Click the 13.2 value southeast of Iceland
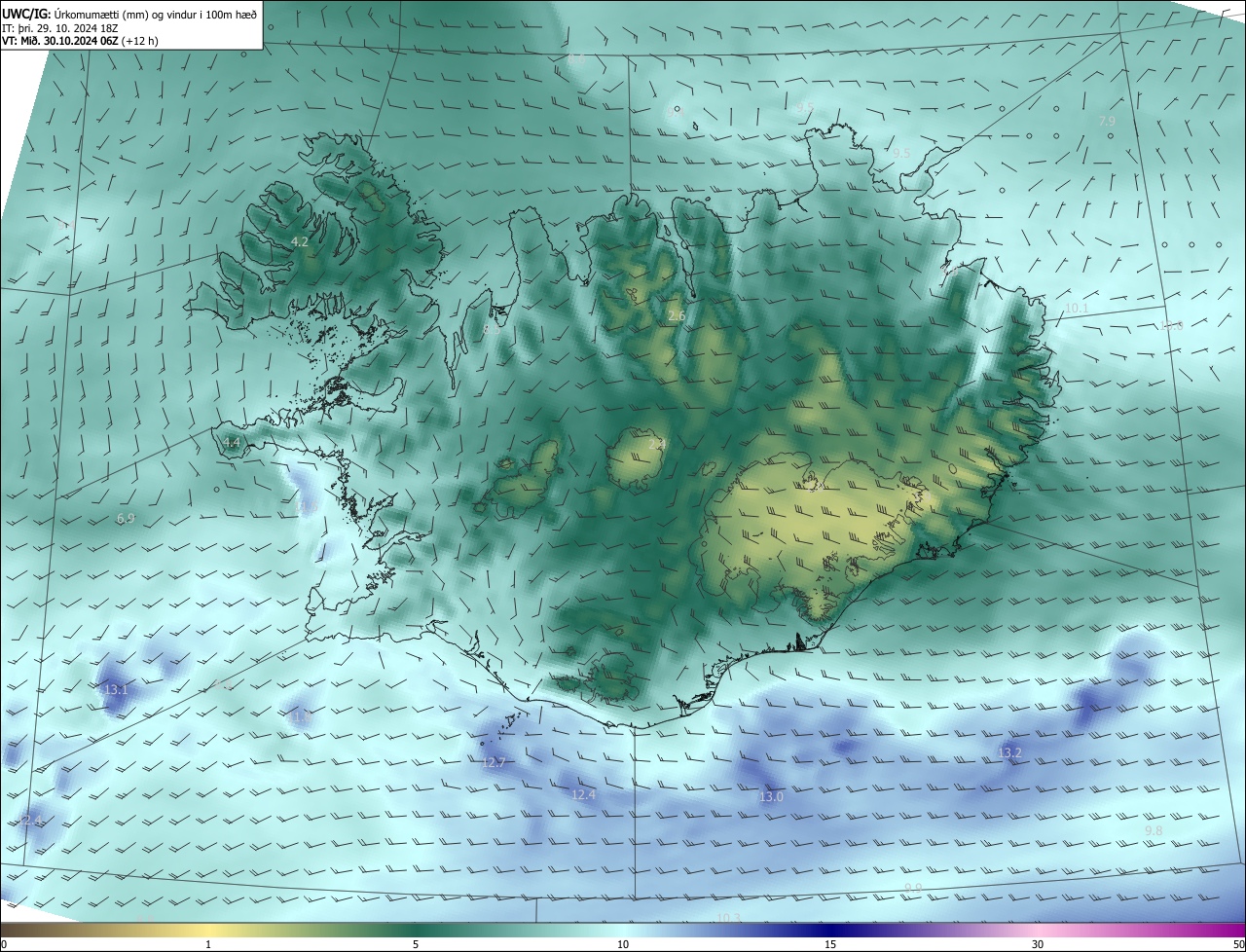Viewport: 1246px width, 952px height. pos(1010,752)
